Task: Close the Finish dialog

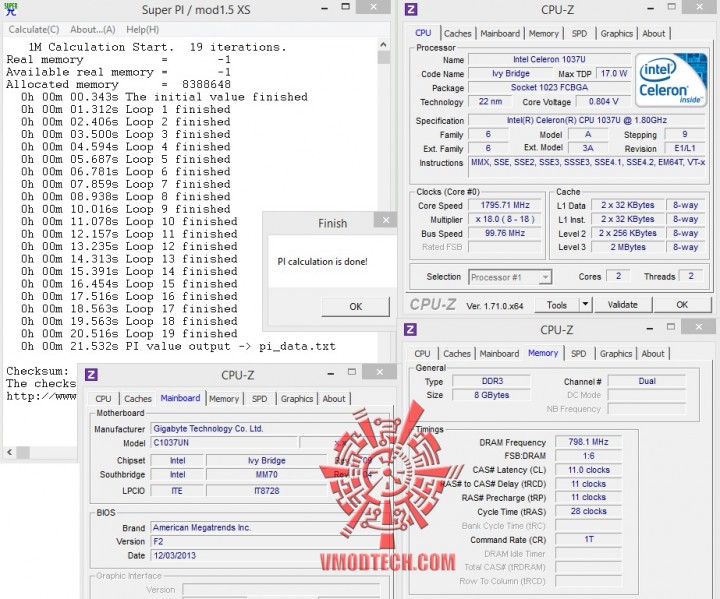Action: coord(386,220)
